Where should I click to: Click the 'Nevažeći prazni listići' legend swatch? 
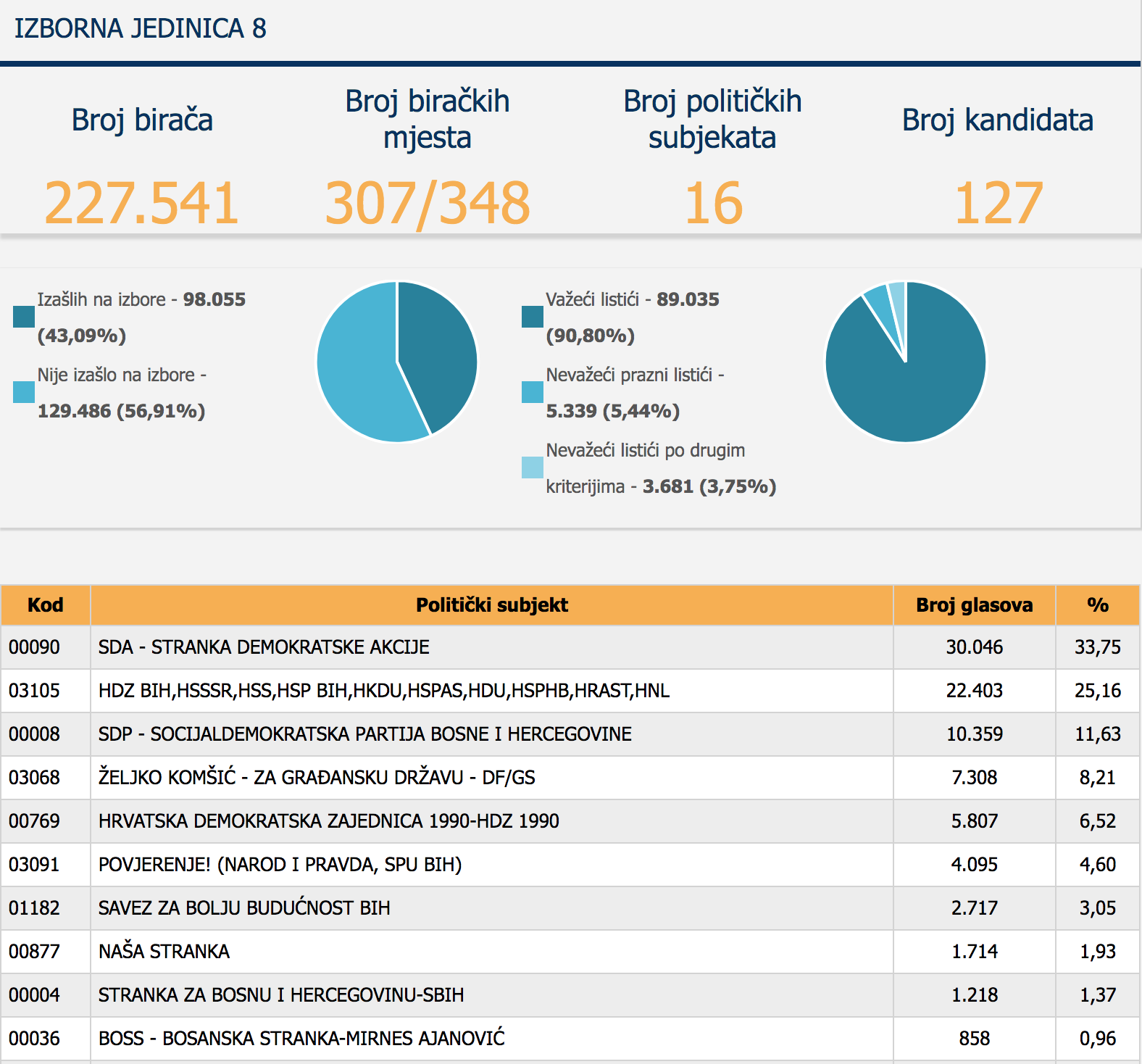point(533,392)
